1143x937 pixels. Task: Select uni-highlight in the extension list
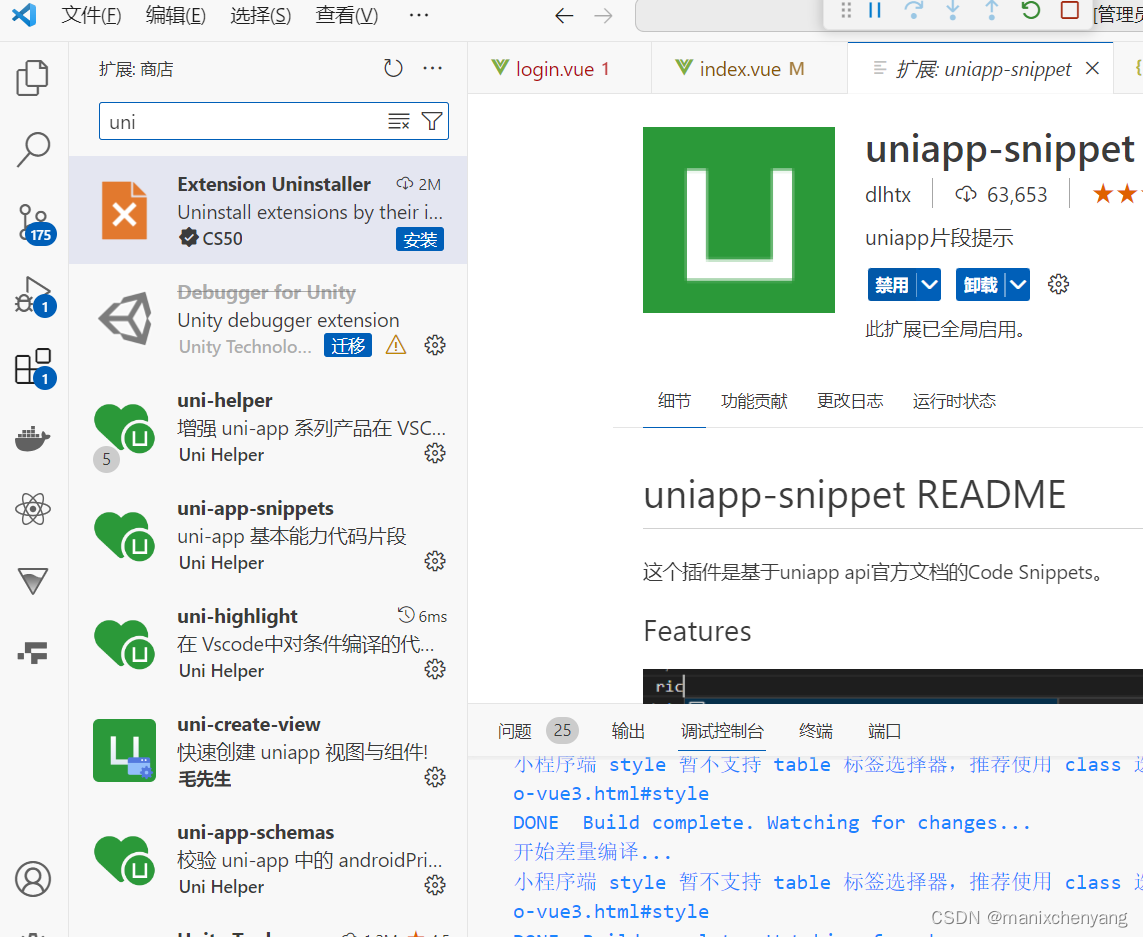click(x=268, y=644)
